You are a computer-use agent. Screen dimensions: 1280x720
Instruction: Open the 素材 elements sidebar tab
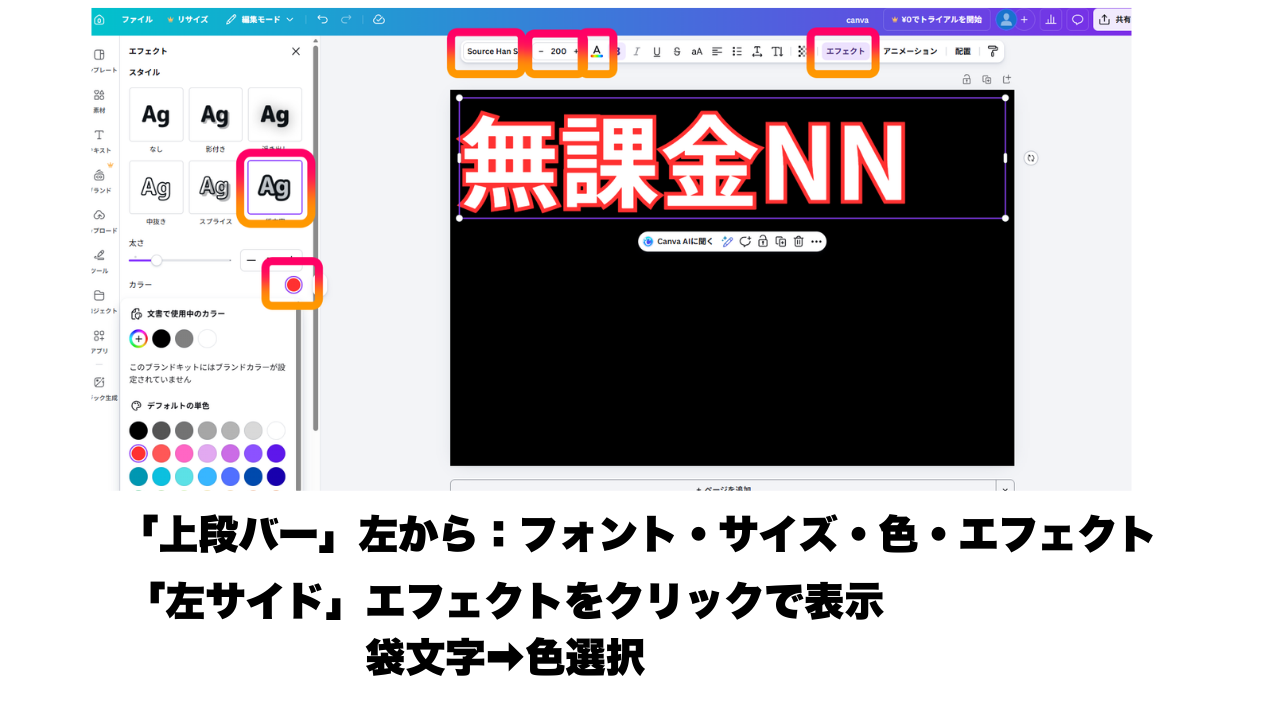tap(99, 101)
